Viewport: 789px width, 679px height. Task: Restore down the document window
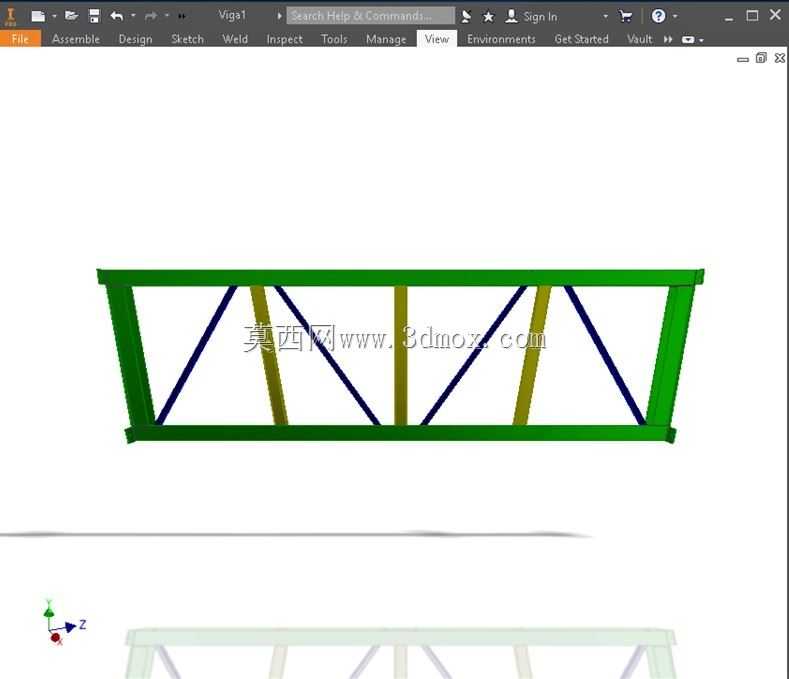click(761, 58)
